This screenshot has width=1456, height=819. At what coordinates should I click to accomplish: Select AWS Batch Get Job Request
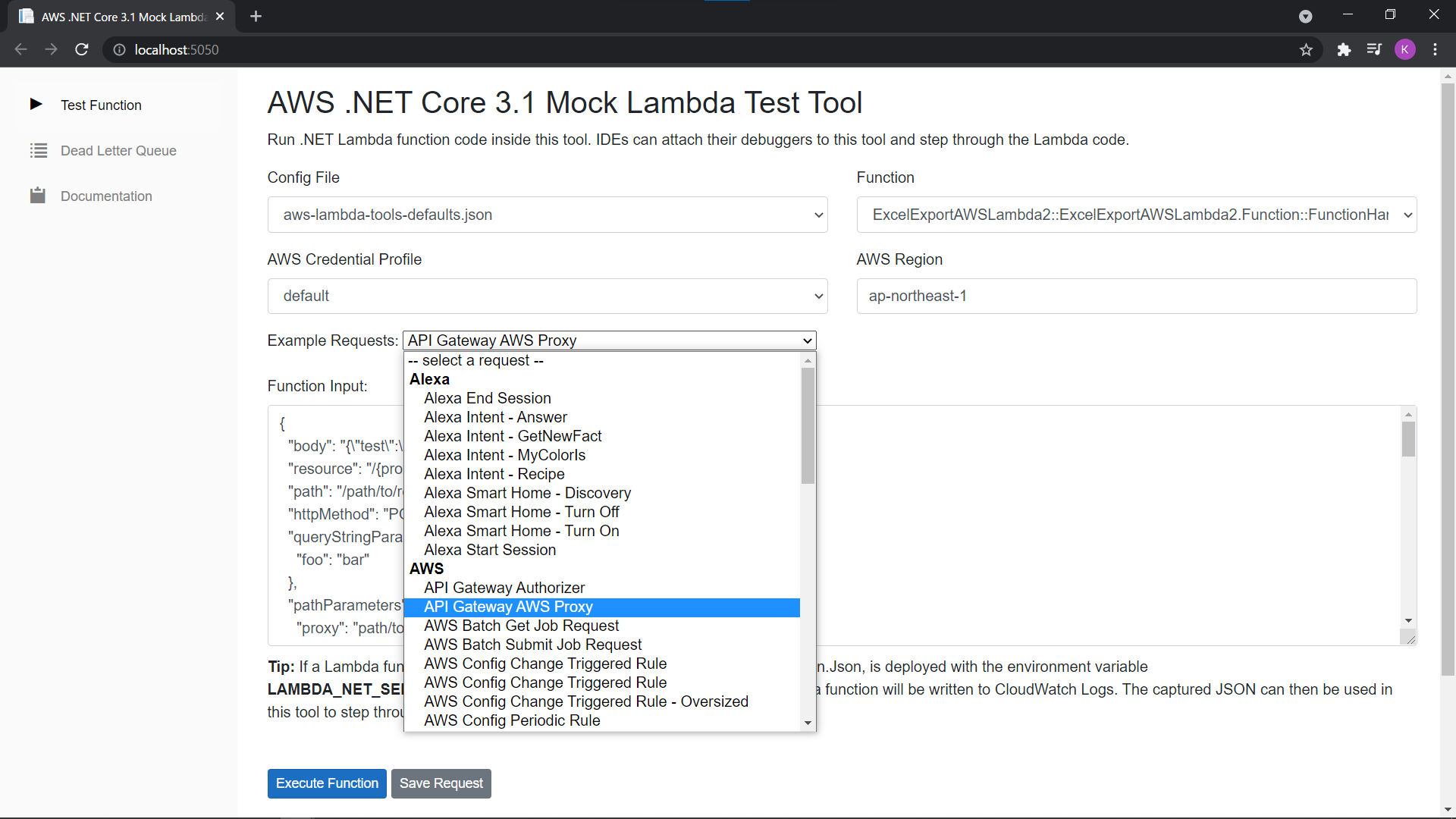point(602,626)
